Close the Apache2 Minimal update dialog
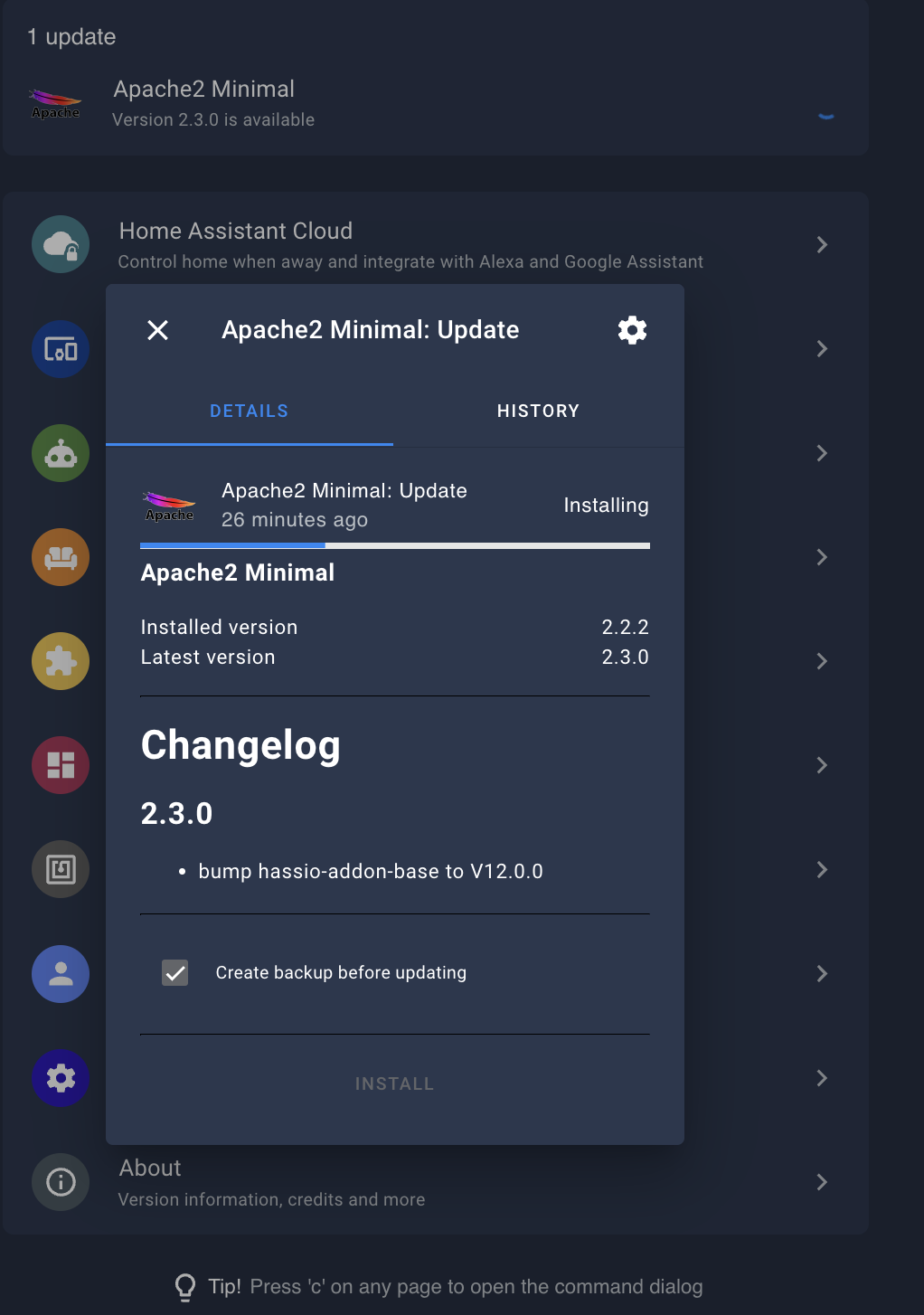The height and width of the screenshot is (1315, 924). pyautogui.click(x=156, y=330)
